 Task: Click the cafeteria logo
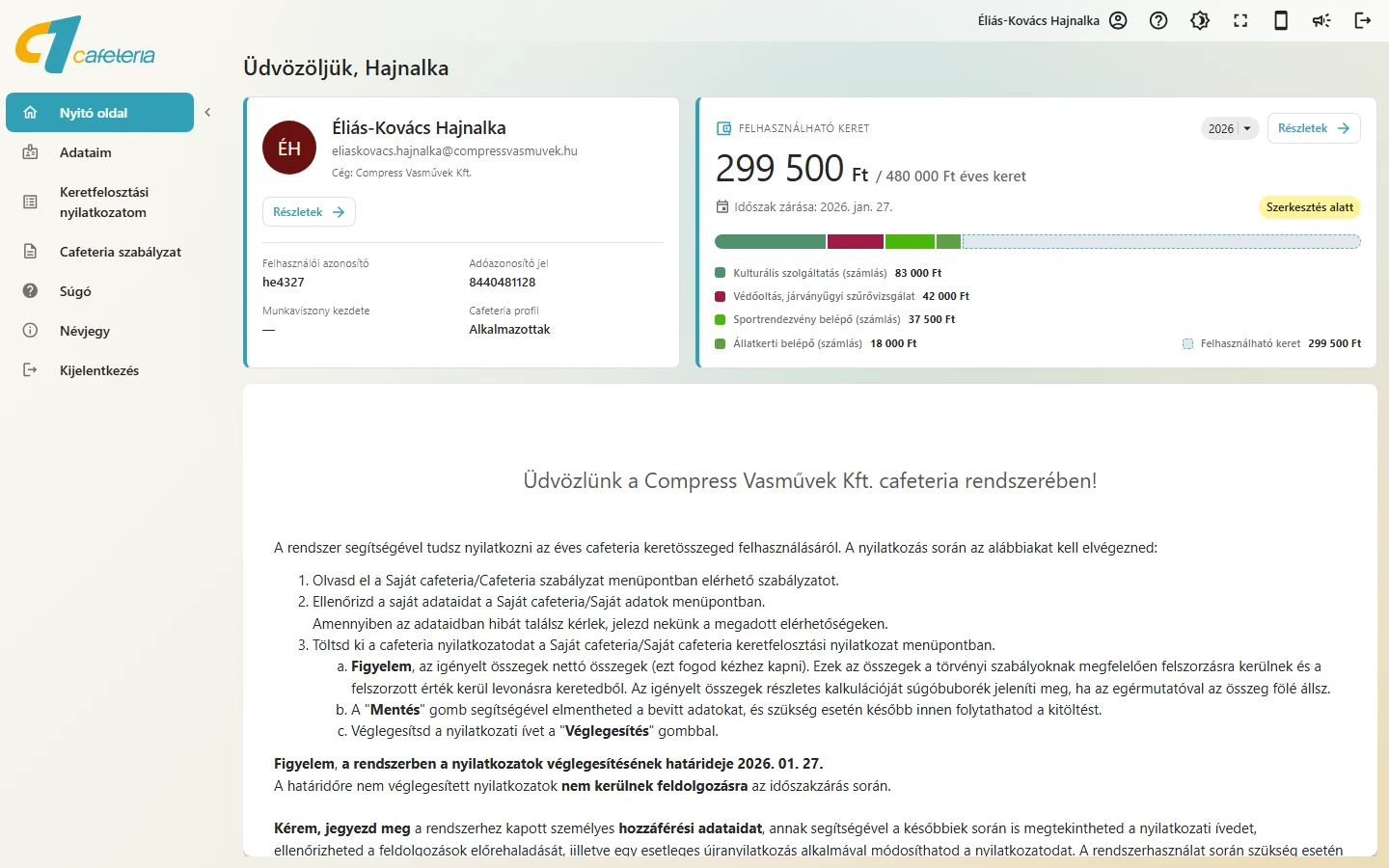point(85,44)
